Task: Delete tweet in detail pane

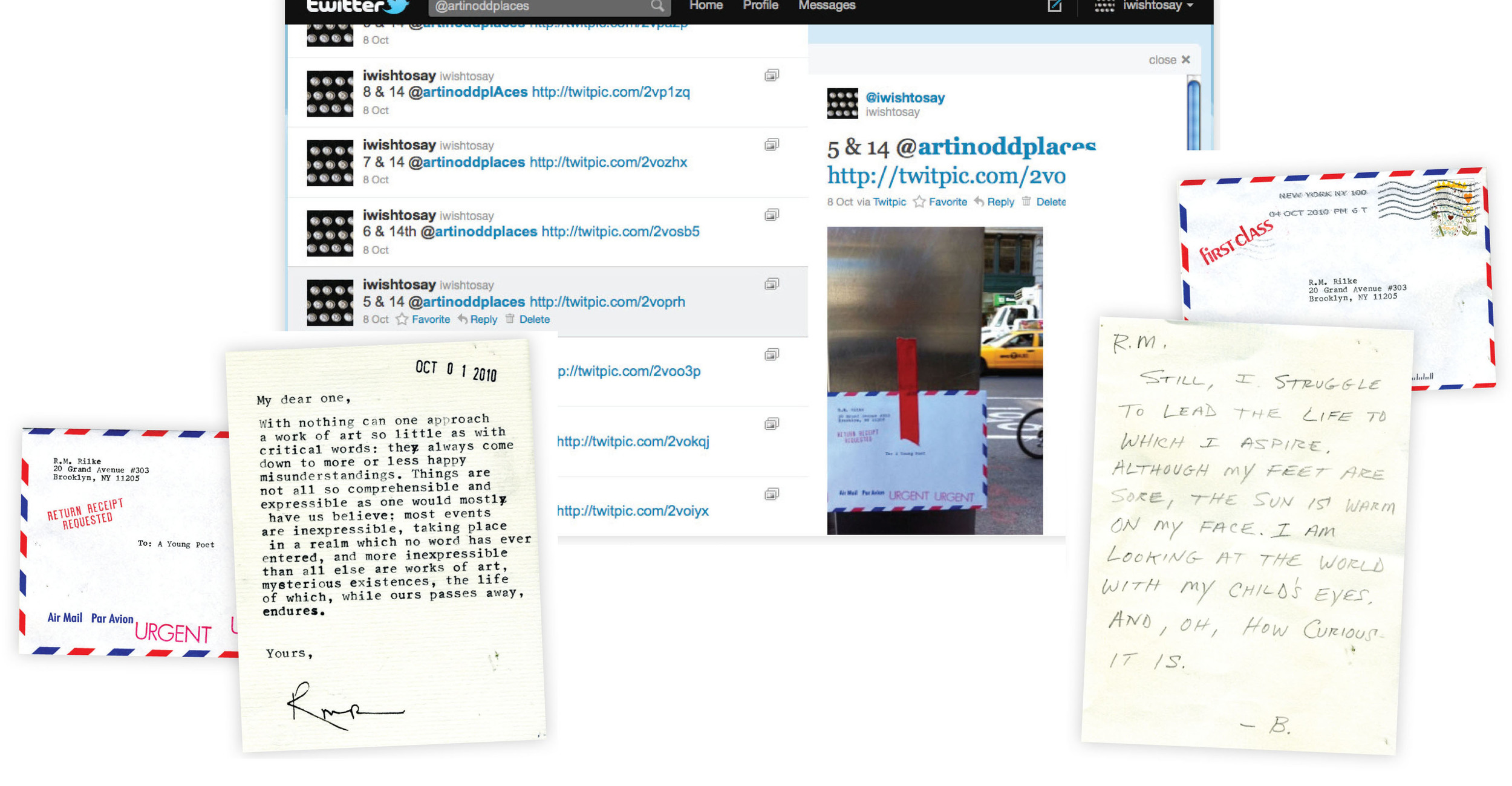Action: [x=1051, y=203]
